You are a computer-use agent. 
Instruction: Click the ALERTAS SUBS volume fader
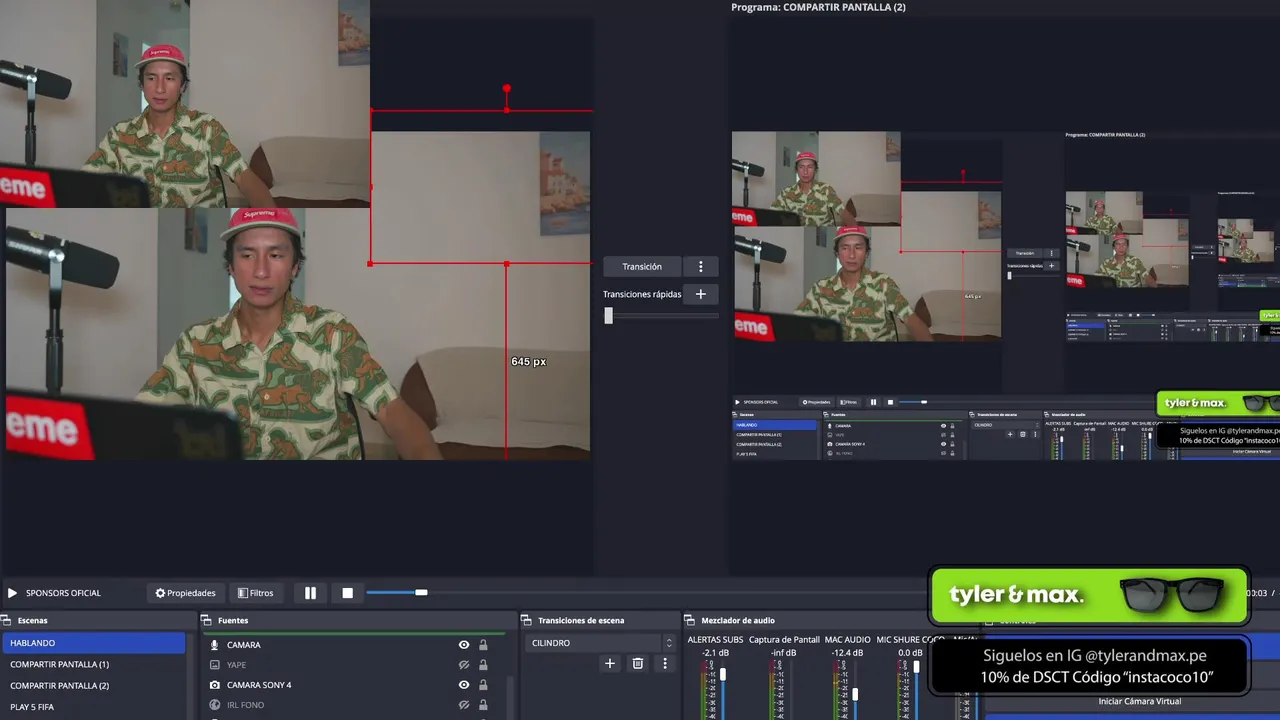coord(722,675)
